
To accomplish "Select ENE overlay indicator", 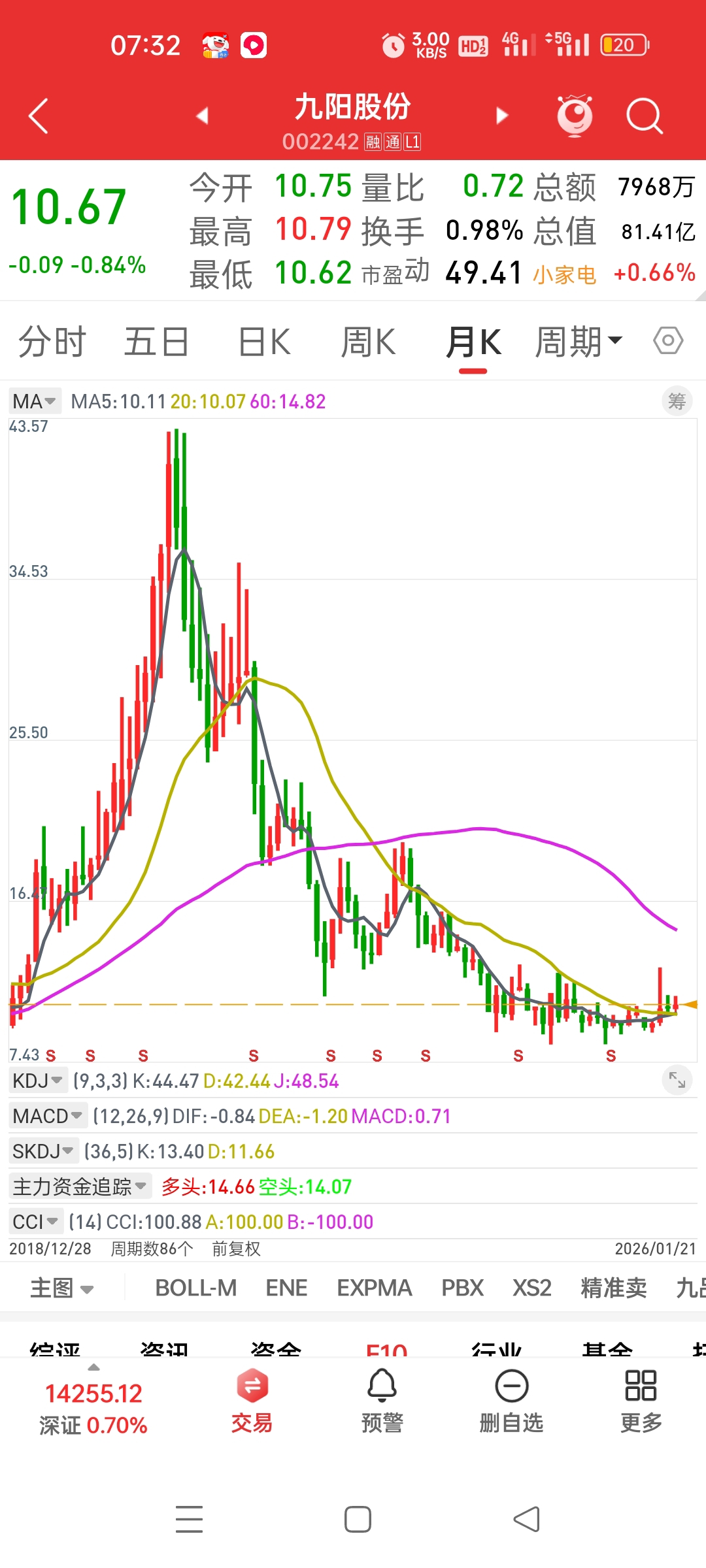I will point(286,1288).
